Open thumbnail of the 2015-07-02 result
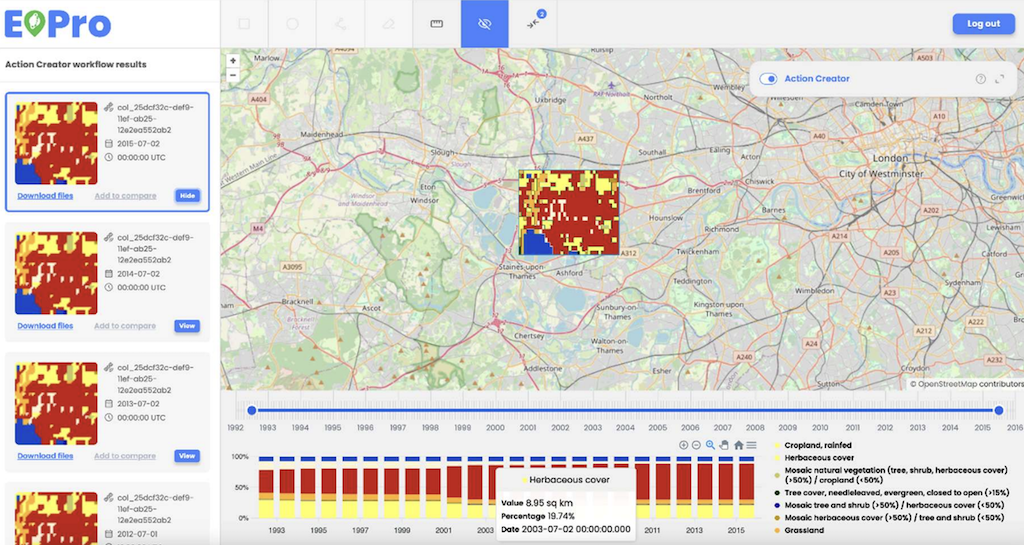 click(56, 143)
